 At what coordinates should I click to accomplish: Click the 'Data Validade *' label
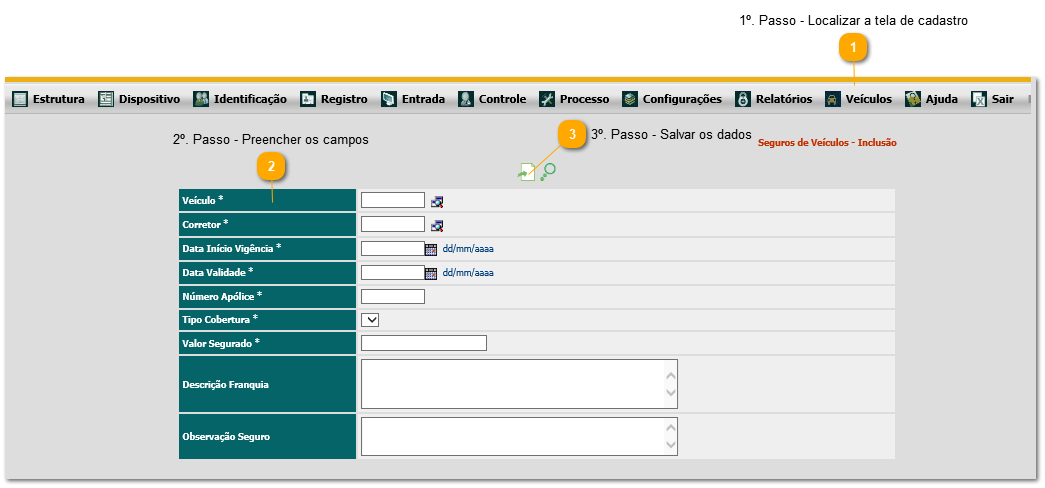point(218,272)
